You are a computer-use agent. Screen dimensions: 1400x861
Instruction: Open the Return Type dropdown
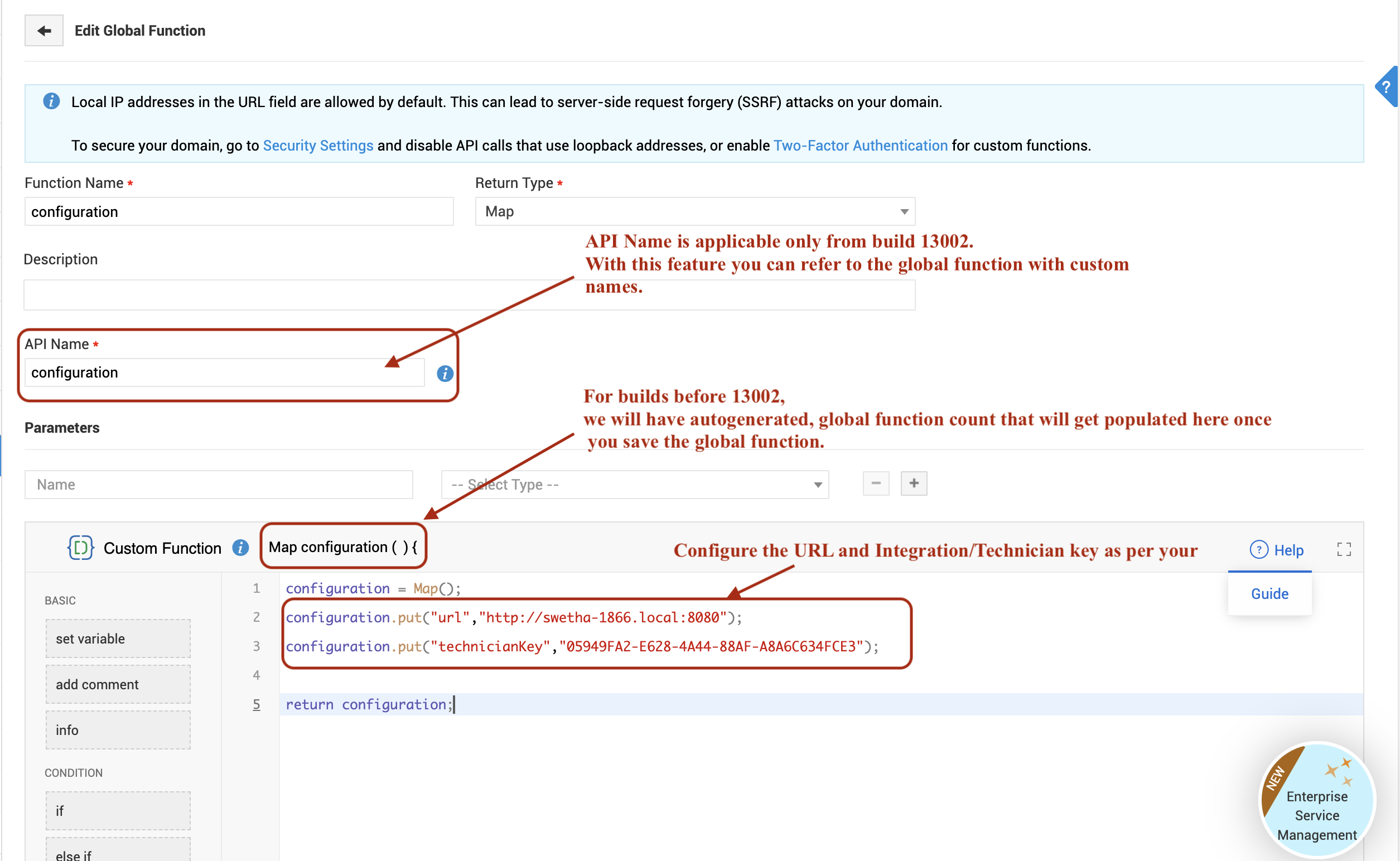pos(695,212)
